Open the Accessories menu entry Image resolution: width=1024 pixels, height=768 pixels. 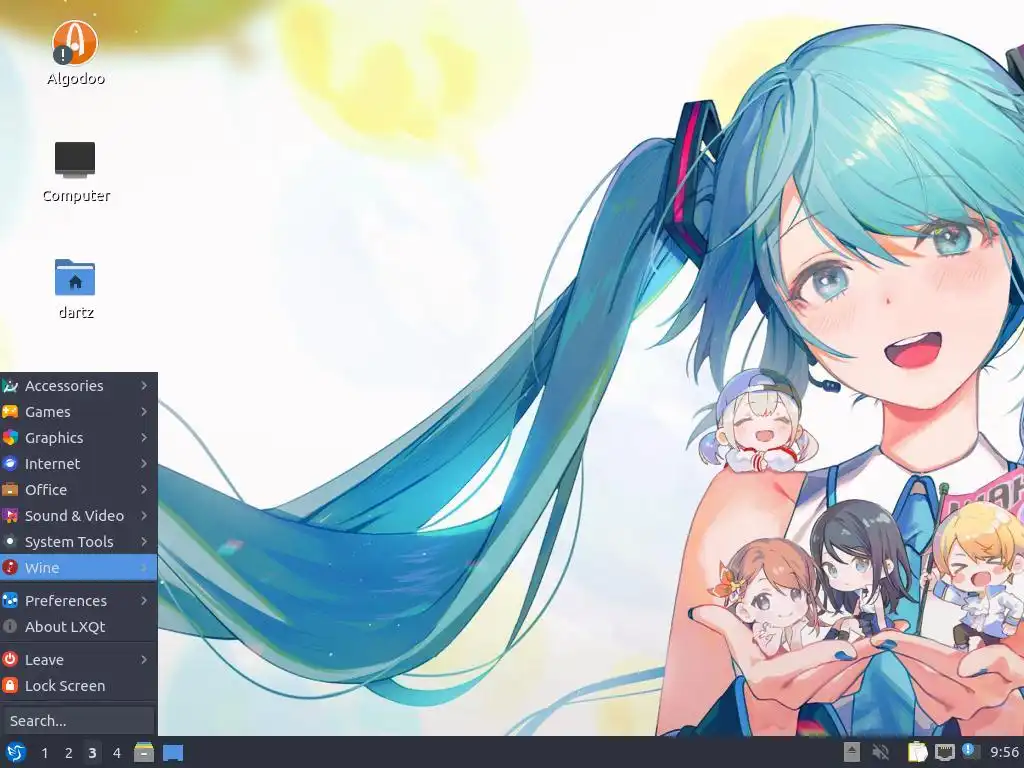(x=78, y=386)
